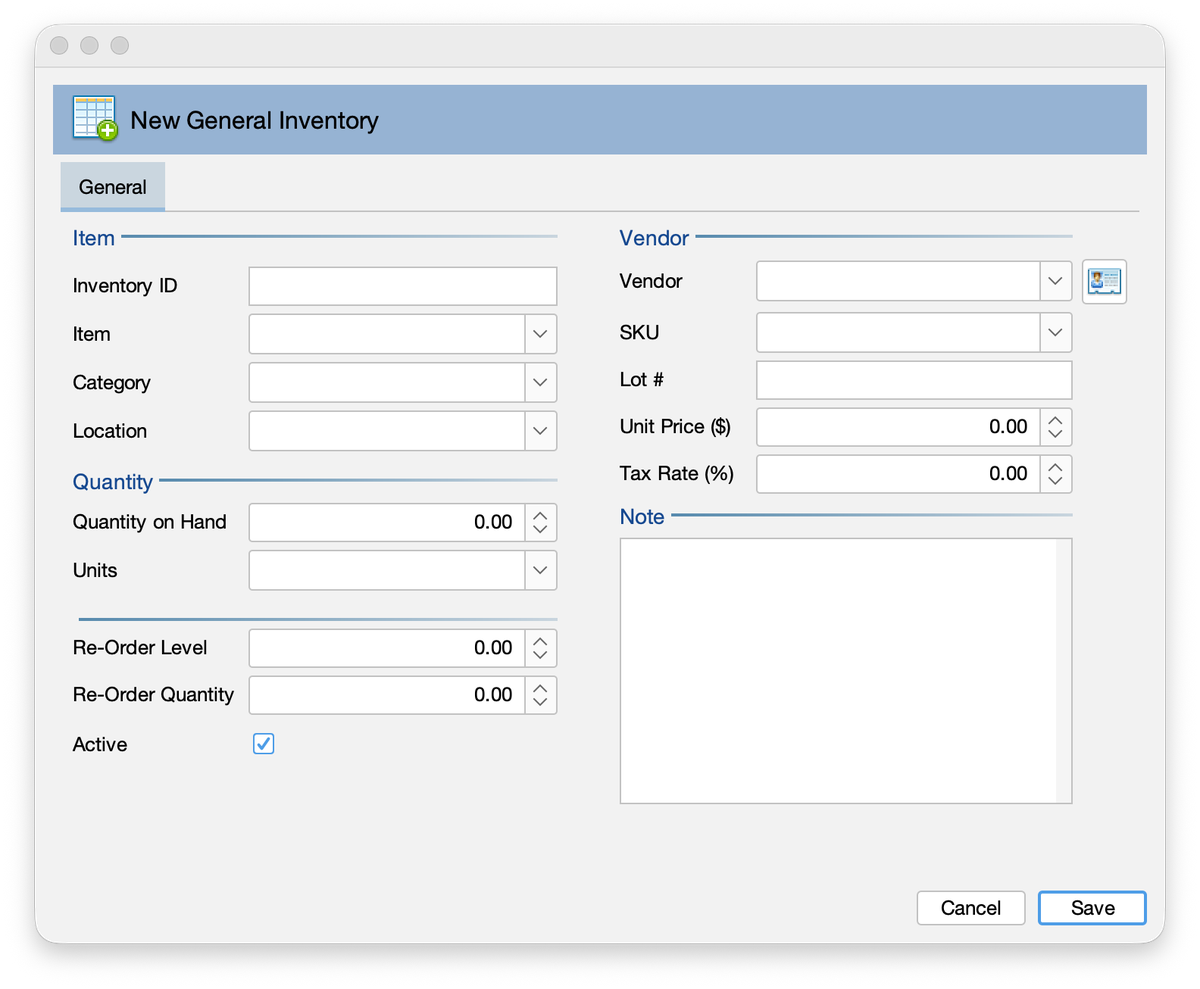
Task: Focus the Inventory ID text field
Action: coord(402,286)
